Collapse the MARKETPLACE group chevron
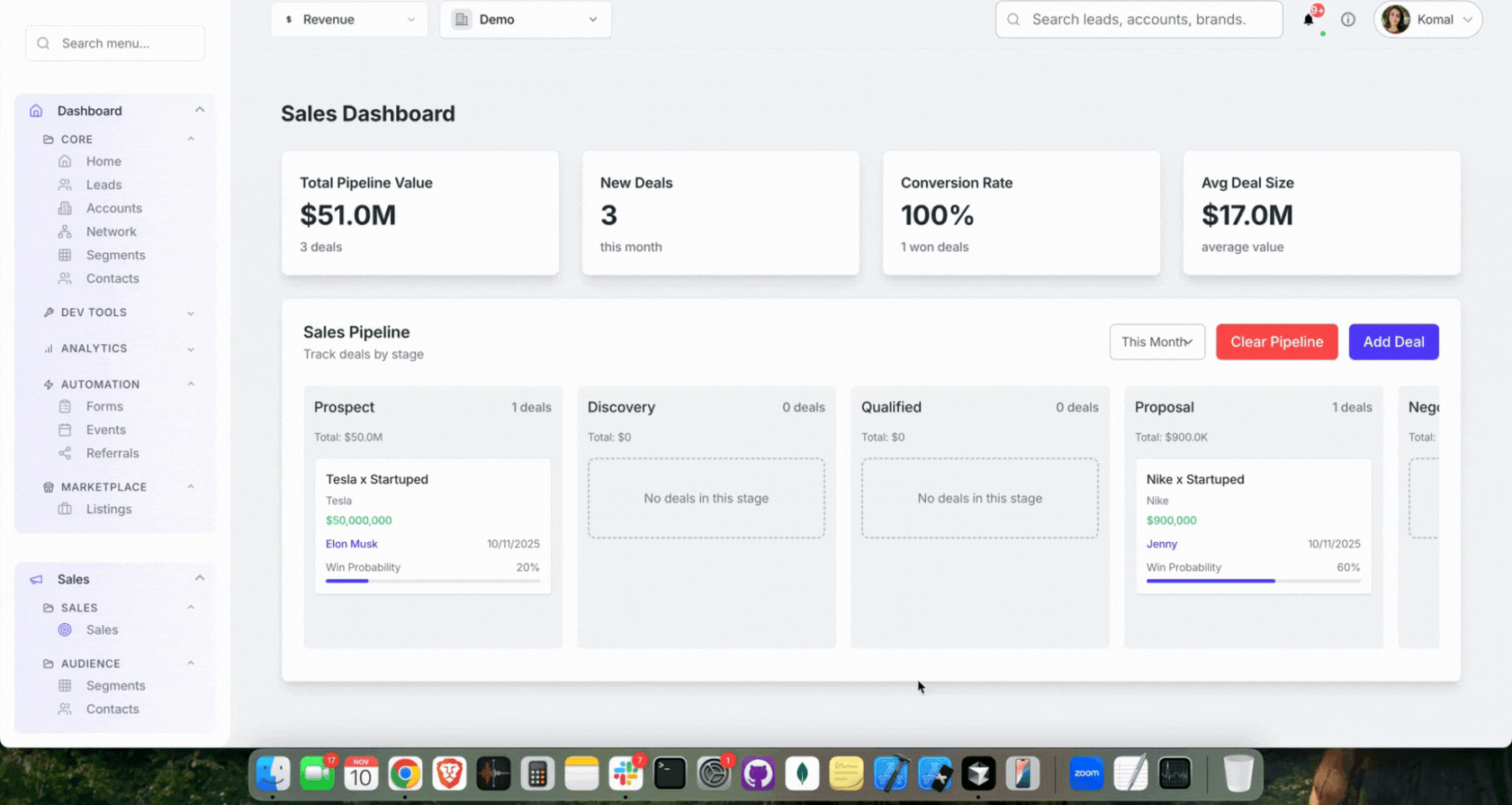Screen dimensions: 1512x805 coord(191,486)
